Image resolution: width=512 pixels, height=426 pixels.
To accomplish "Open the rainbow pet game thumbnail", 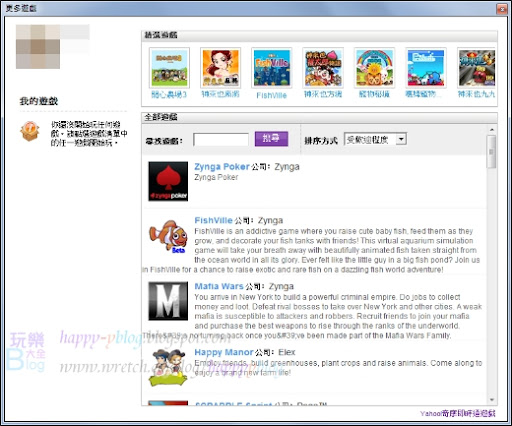I will coord(374,68).
